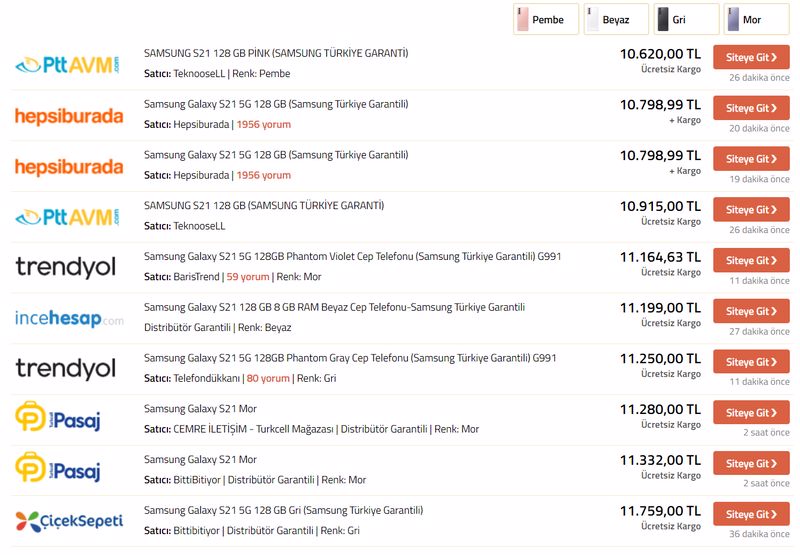Click + Kargo under first 10.798,99 TL
The image size is (800, 555).
tap(685, 120)
